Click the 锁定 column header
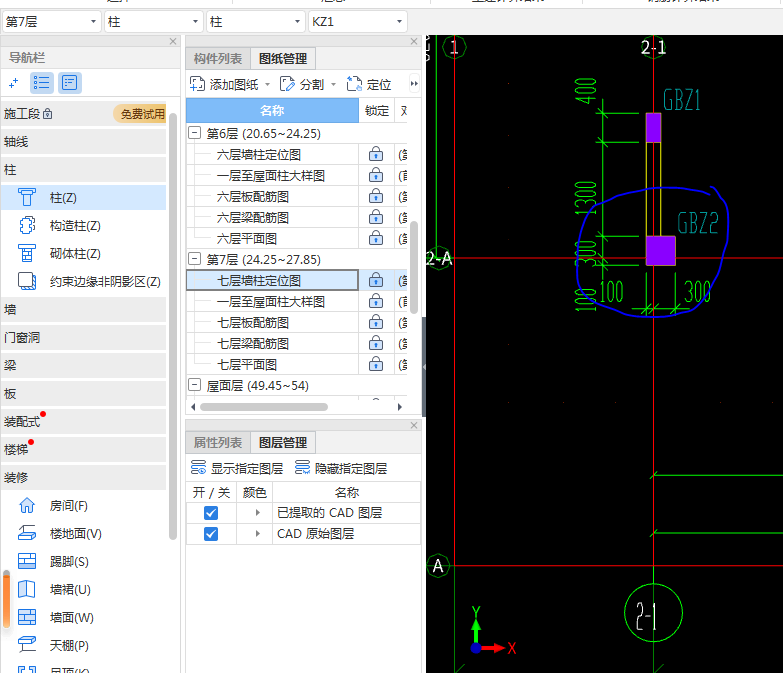This screenshot has height=673, width=783. [377, 110]
